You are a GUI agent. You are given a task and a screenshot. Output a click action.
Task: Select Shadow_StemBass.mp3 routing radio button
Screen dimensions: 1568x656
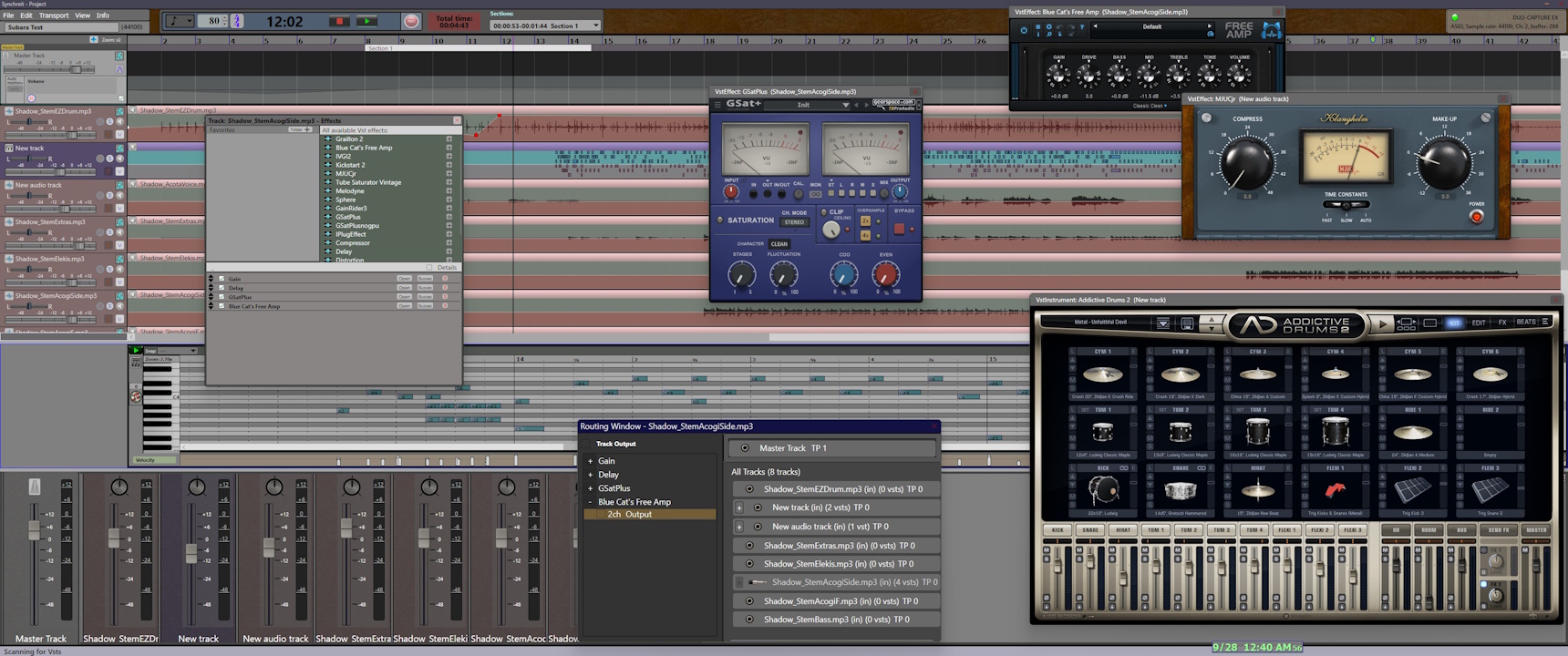749,620
